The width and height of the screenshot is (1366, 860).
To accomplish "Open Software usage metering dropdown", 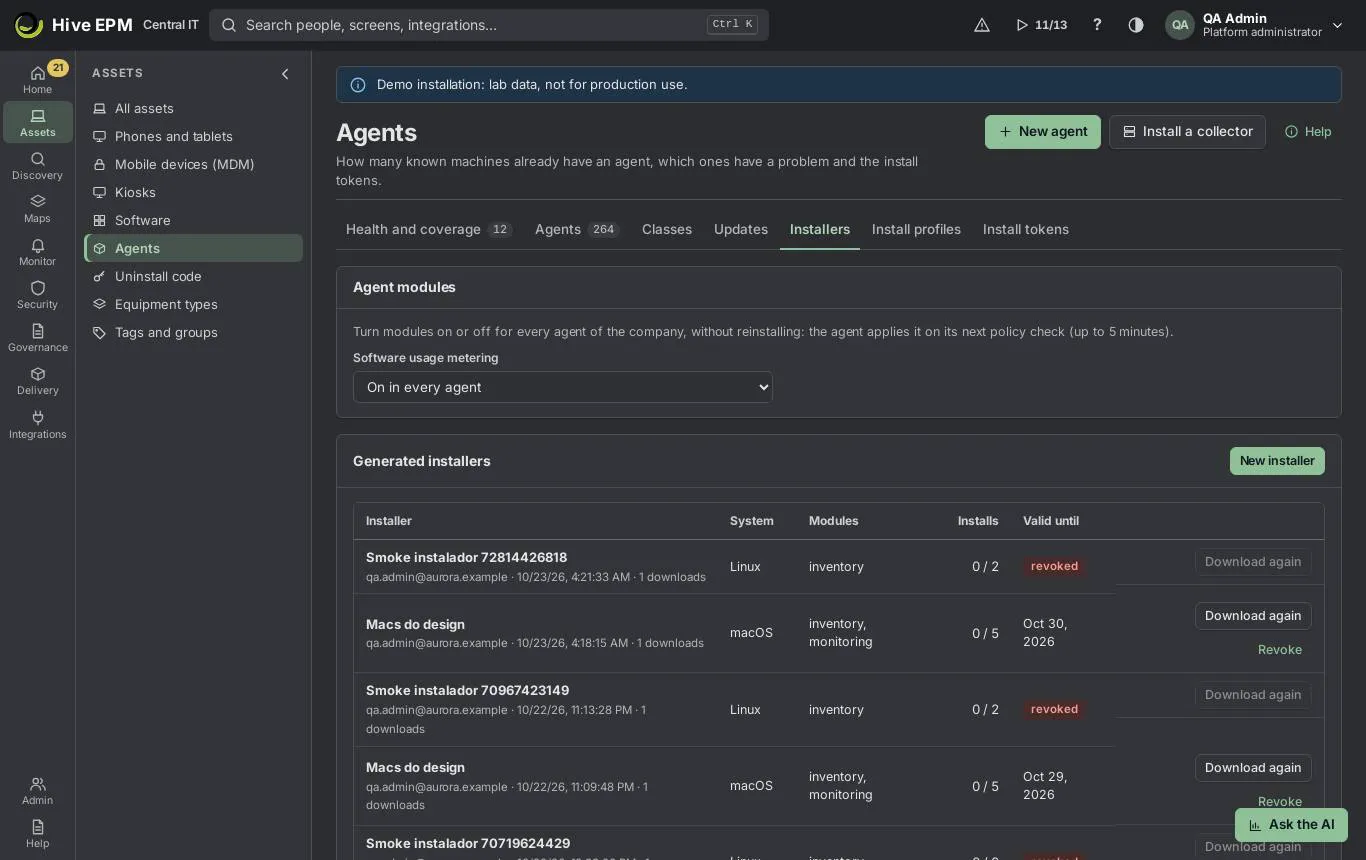I will pyautogui.click(x=563, y=387).
